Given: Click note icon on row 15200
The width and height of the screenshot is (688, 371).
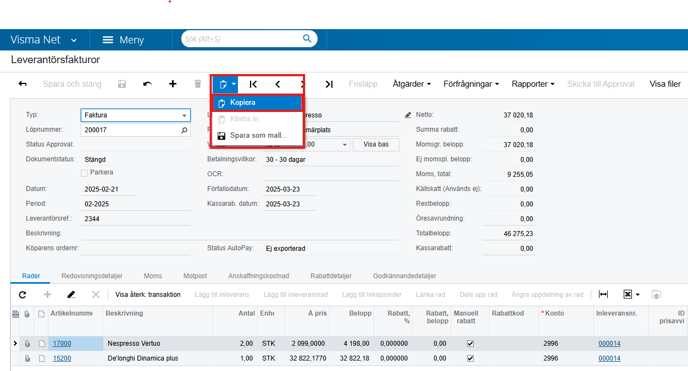Looking at the screenshot, I should 42,358.
